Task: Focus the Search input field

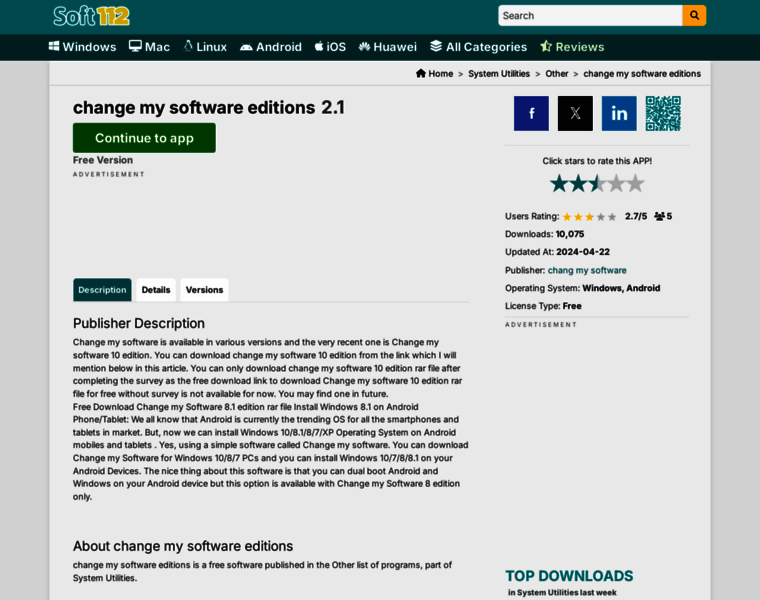Action: coord(590,16)
